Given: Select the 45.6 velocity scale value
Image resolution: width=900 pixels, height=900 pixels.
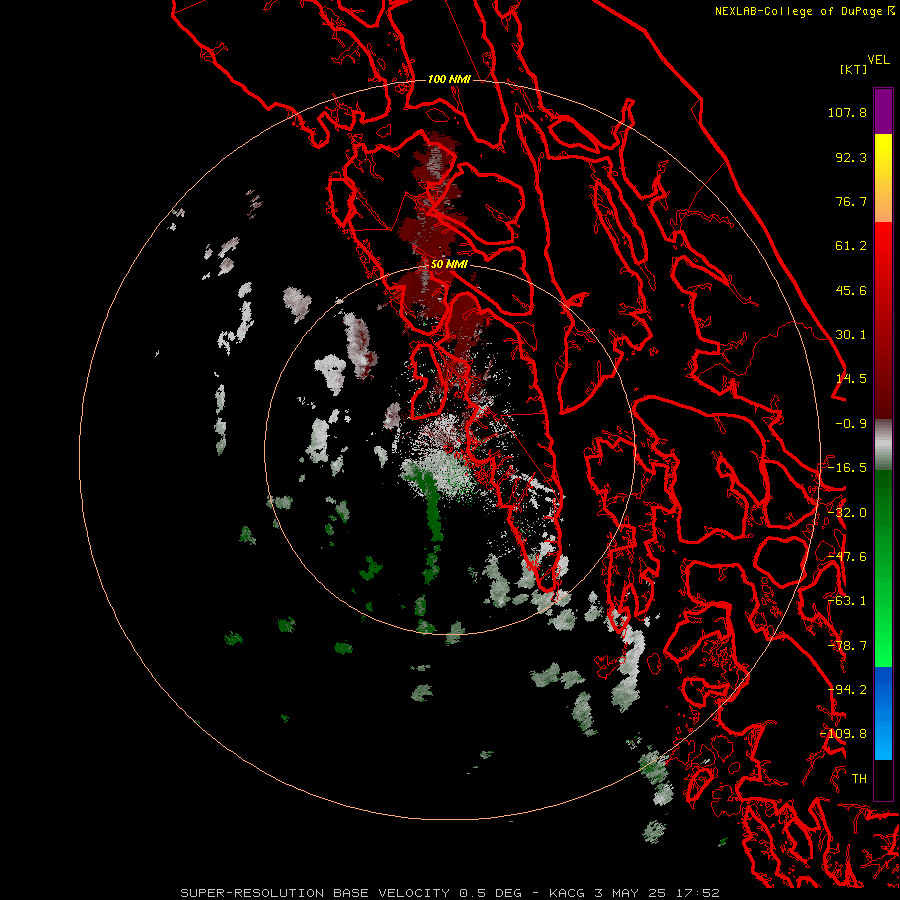Looking at the screenshot, I should coord(851,290).
